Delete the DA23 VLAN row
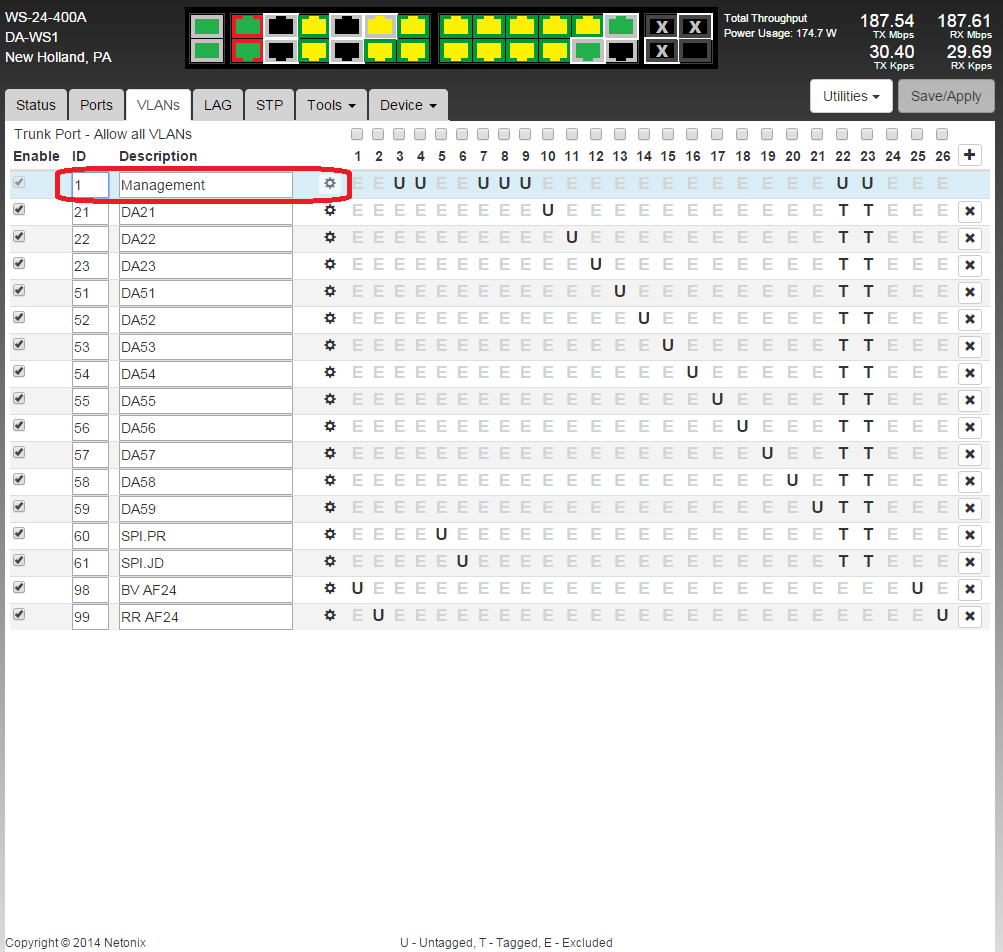 [x=970, y=265]
